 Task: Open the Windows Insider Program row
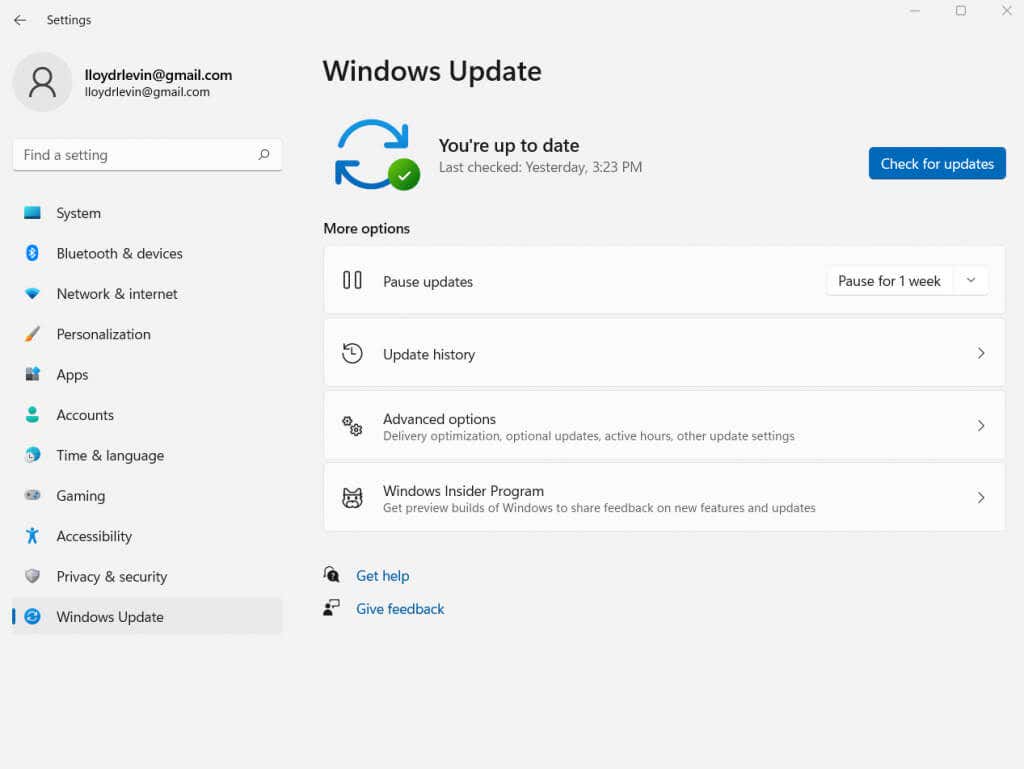664,498
